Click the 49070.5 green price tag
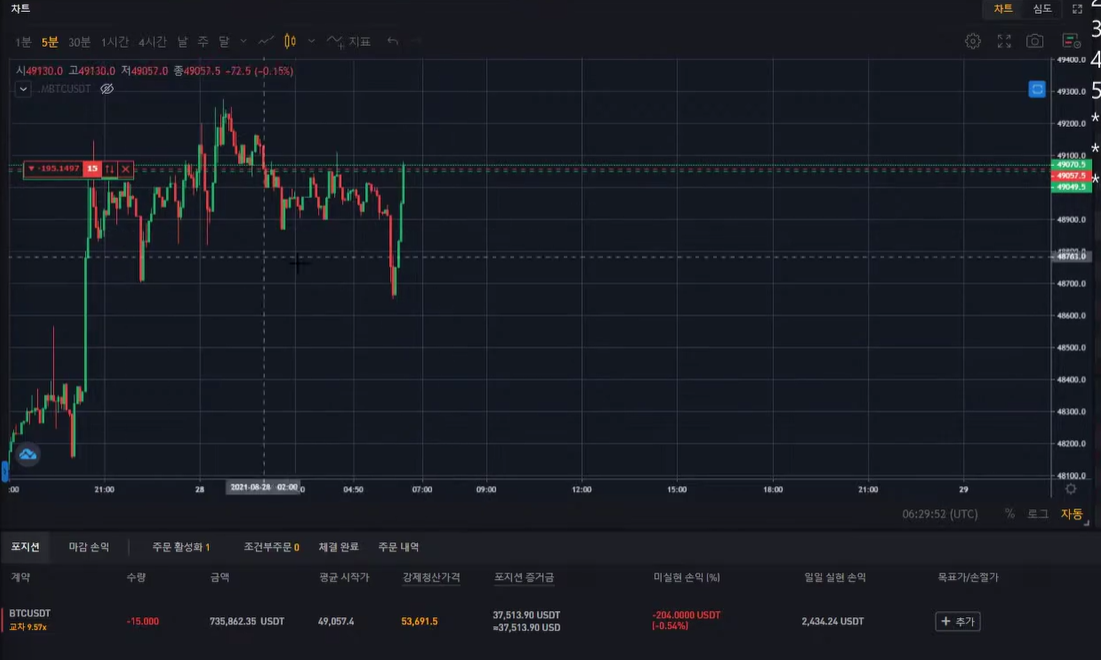 1072,165
